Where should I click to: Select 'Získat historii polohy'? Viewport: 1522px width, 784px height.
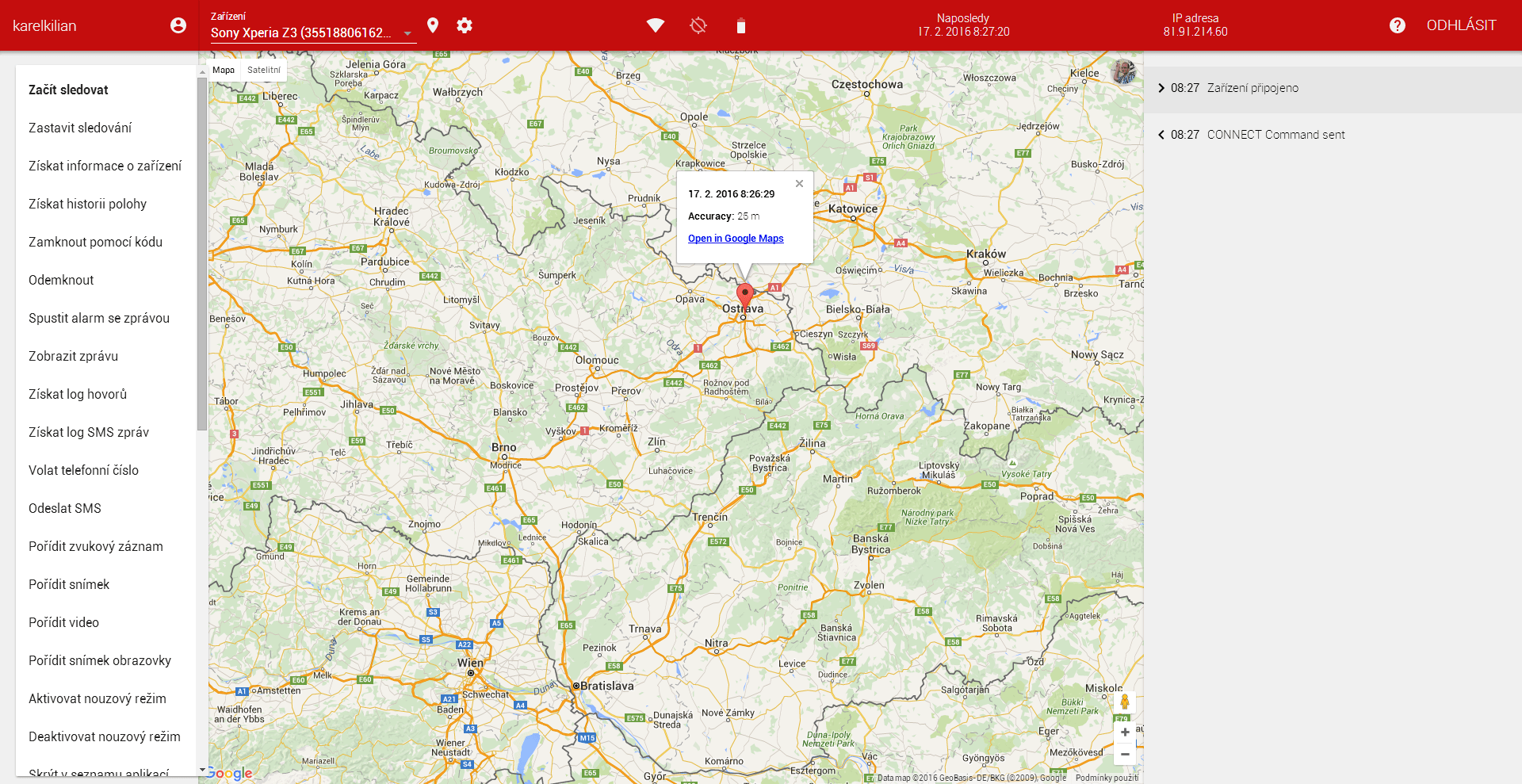106,204
